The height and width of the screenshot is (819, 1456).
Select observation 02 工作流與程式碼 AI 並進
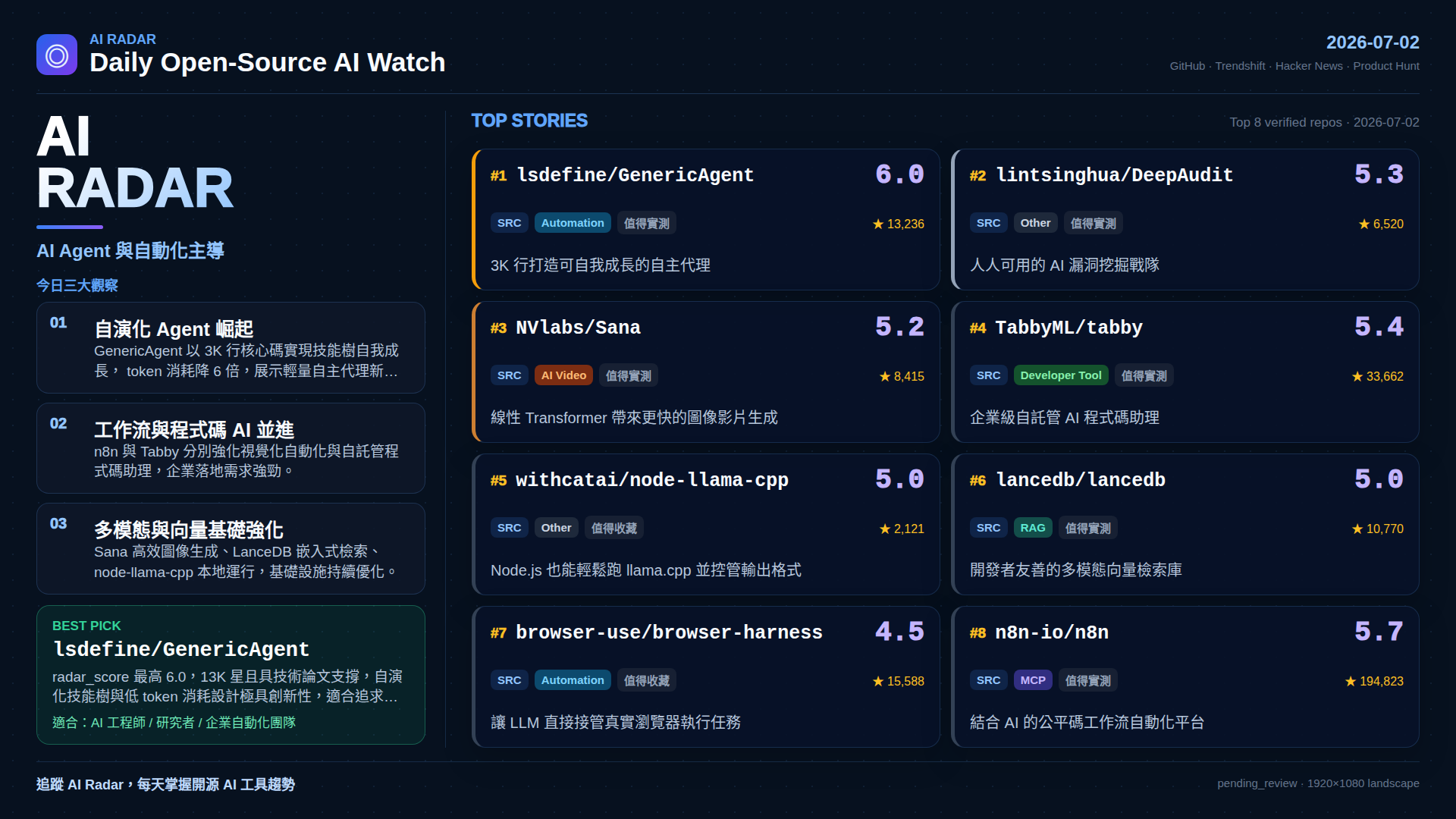pyautogui.click(x=231, y=448)
